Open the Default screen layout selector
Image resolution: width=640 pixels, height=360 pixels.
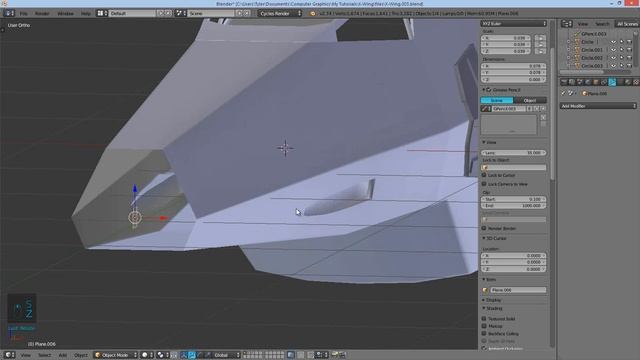click(x=132, y=13)
